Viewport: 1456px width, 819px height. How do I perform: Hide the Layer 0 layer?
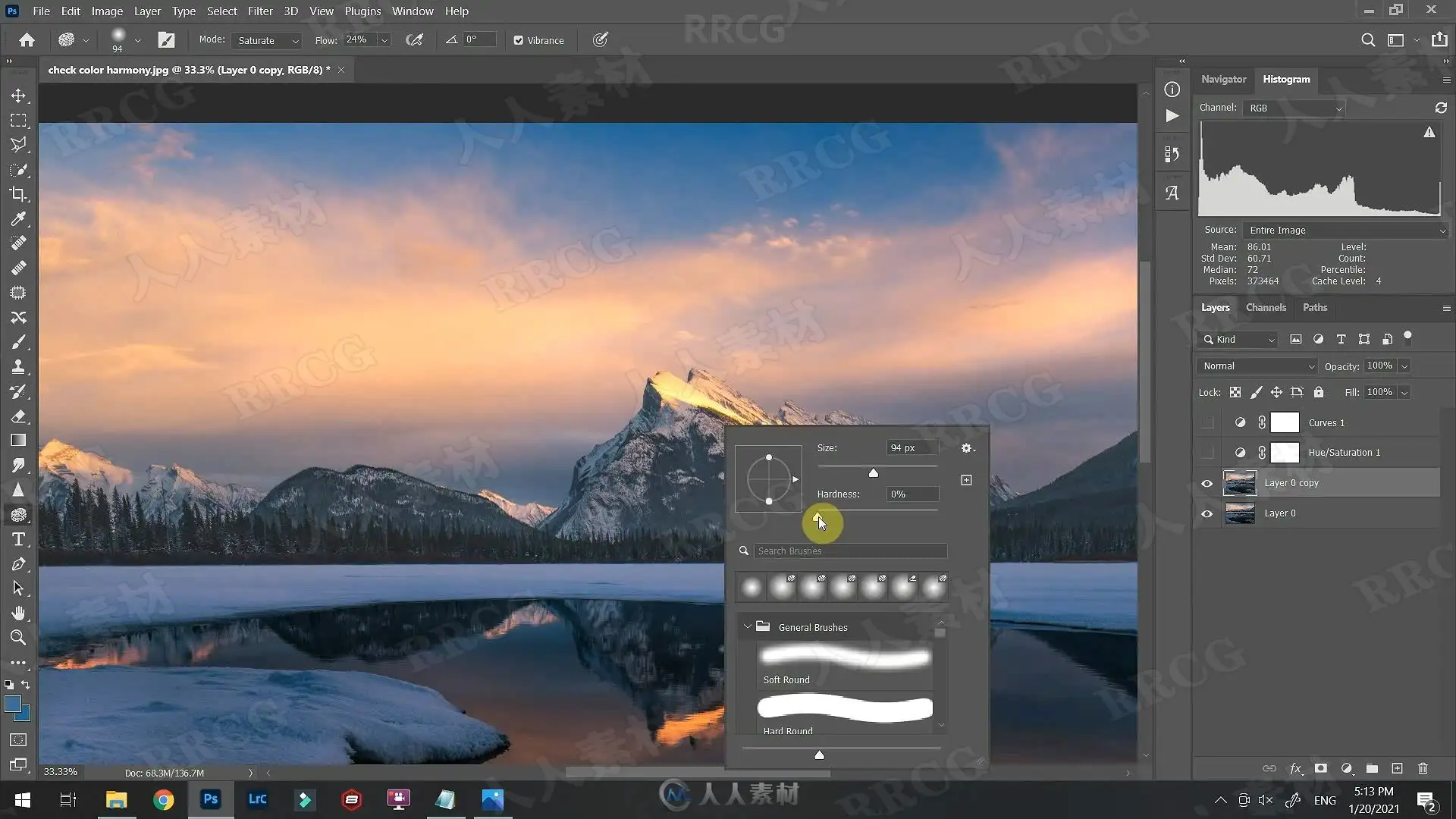(x=1207, y=513)
